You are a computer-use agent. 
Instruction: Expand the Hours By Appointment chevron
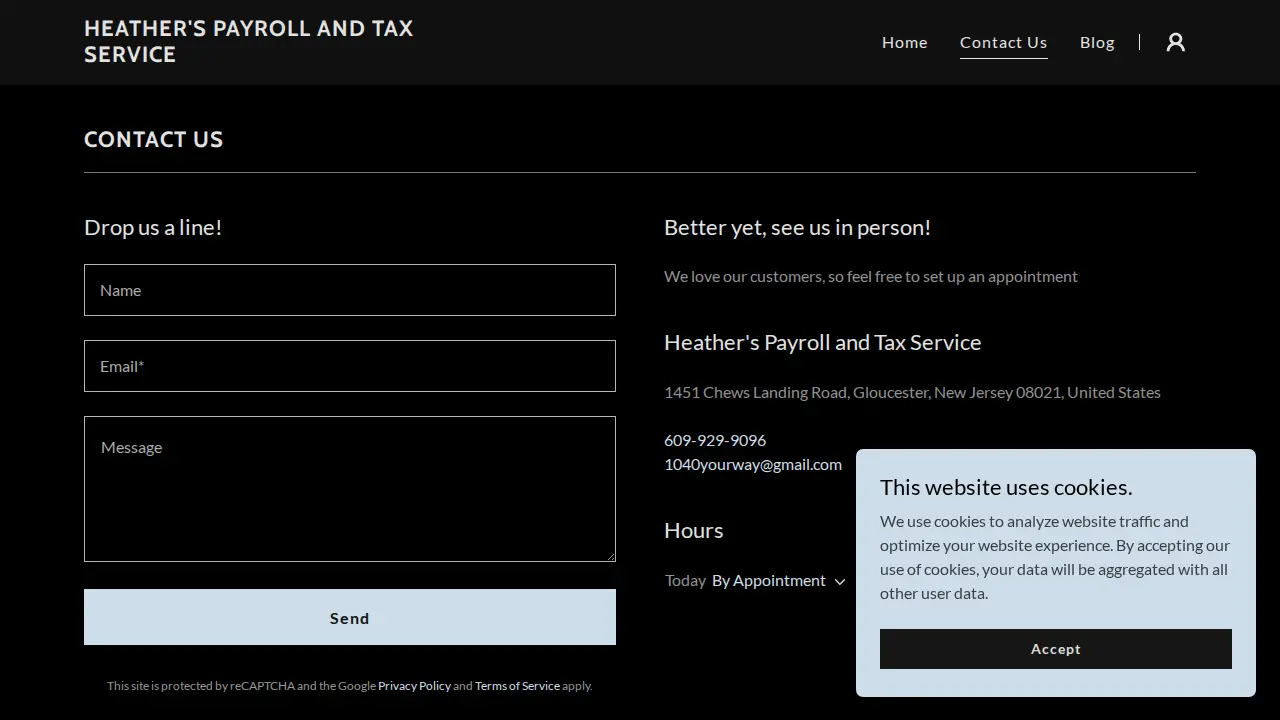840,581
